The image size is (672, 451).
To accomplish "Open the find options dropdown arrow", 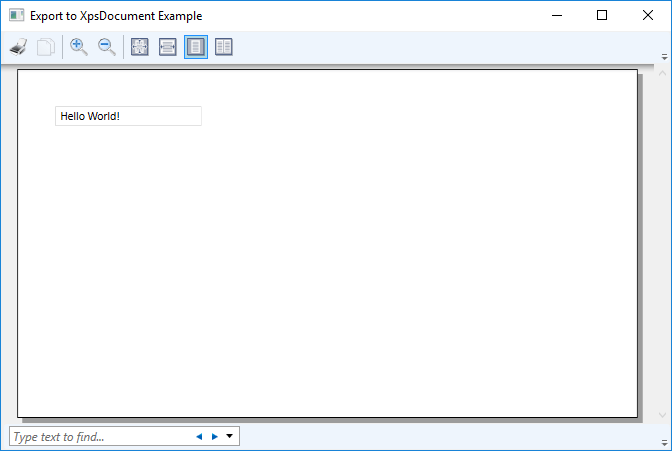I will point(230,437).
